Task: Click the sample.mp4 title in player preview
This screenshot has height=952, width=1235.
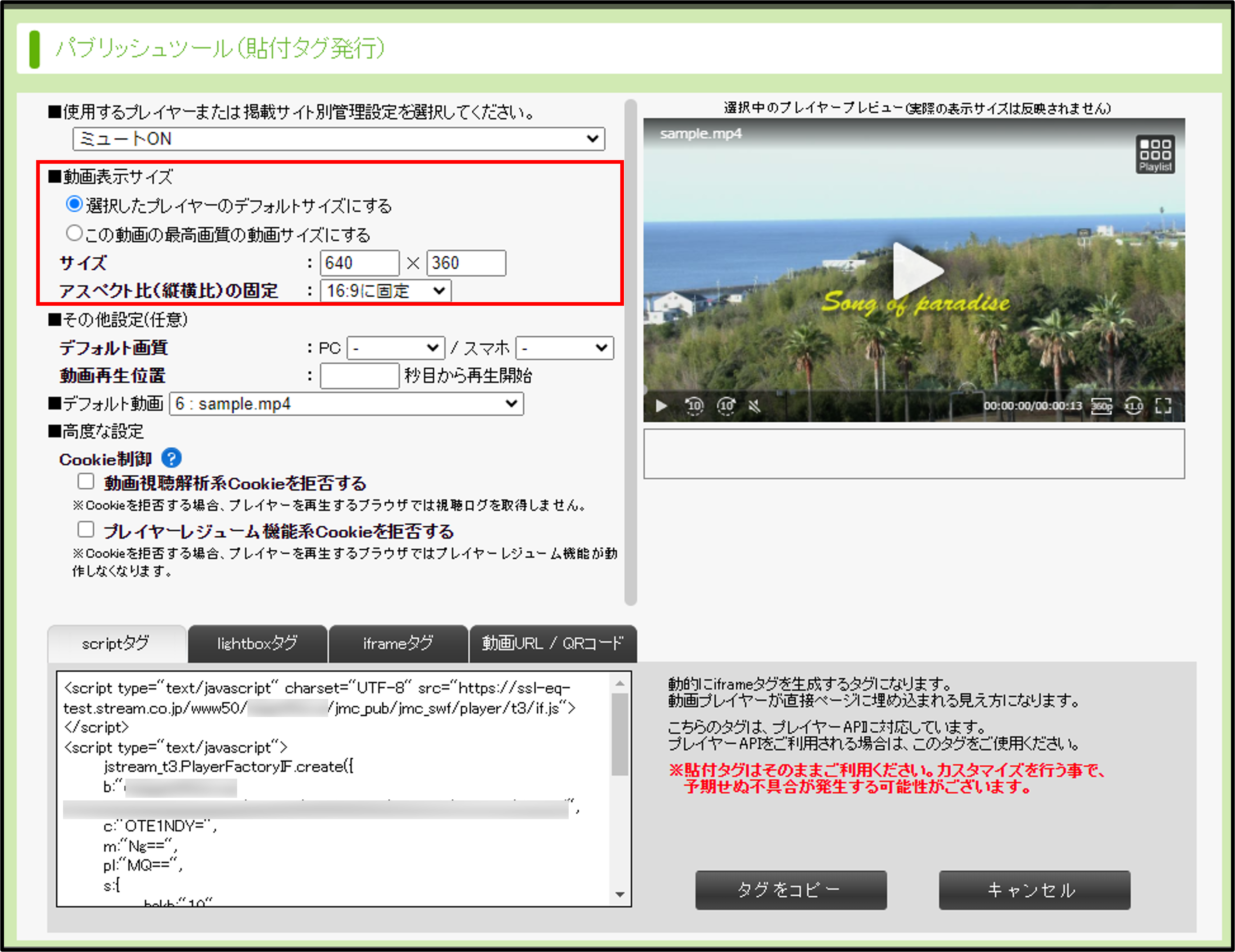Action: (701, 134)
